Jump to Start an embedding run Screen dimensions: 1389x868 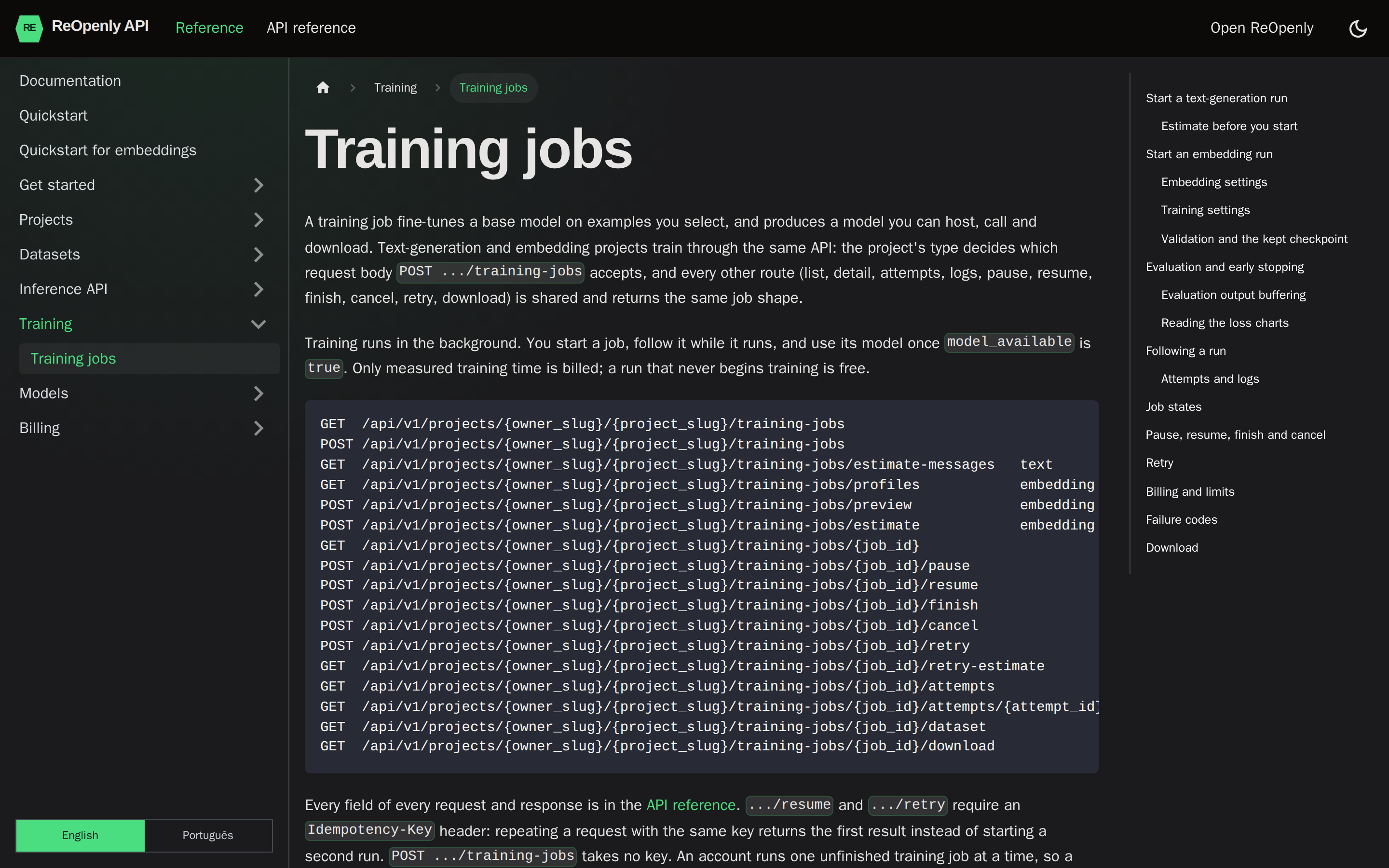1209,154
